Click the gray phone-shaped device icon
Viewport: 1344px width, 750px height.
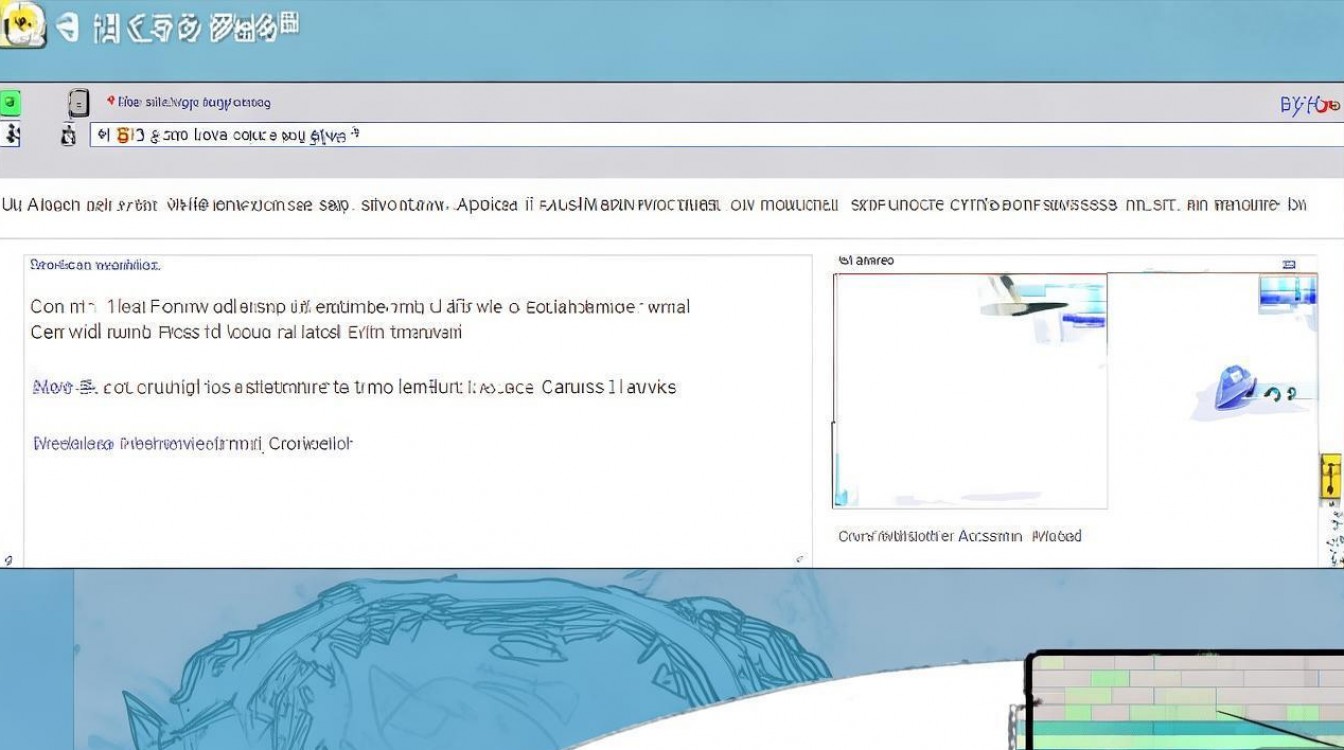[78, 103]
